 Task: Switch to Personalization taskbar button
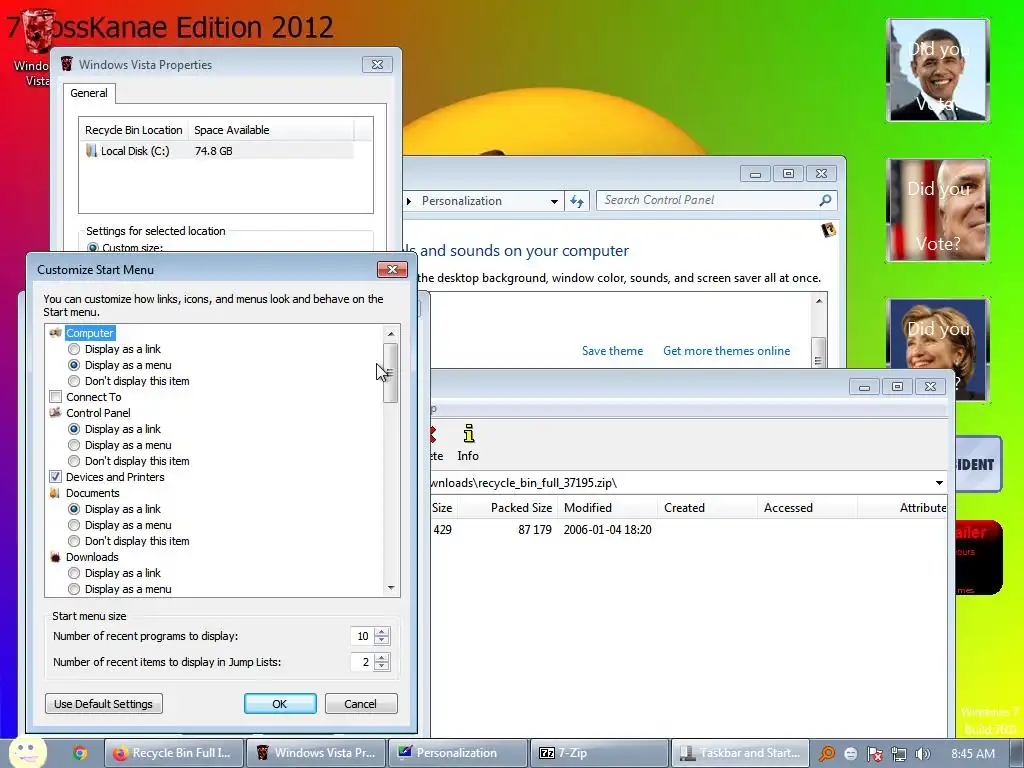pos(458,753)
